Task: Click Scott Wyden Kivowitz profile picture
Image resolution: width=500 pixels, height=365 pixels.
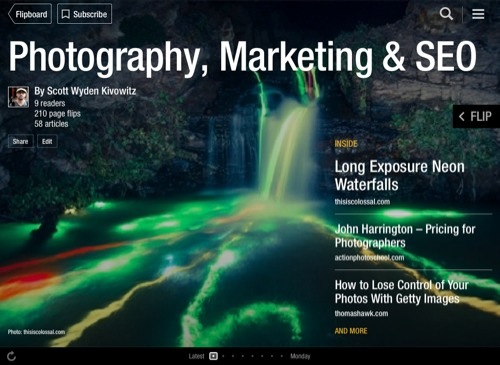Action: tap(18, 97)
